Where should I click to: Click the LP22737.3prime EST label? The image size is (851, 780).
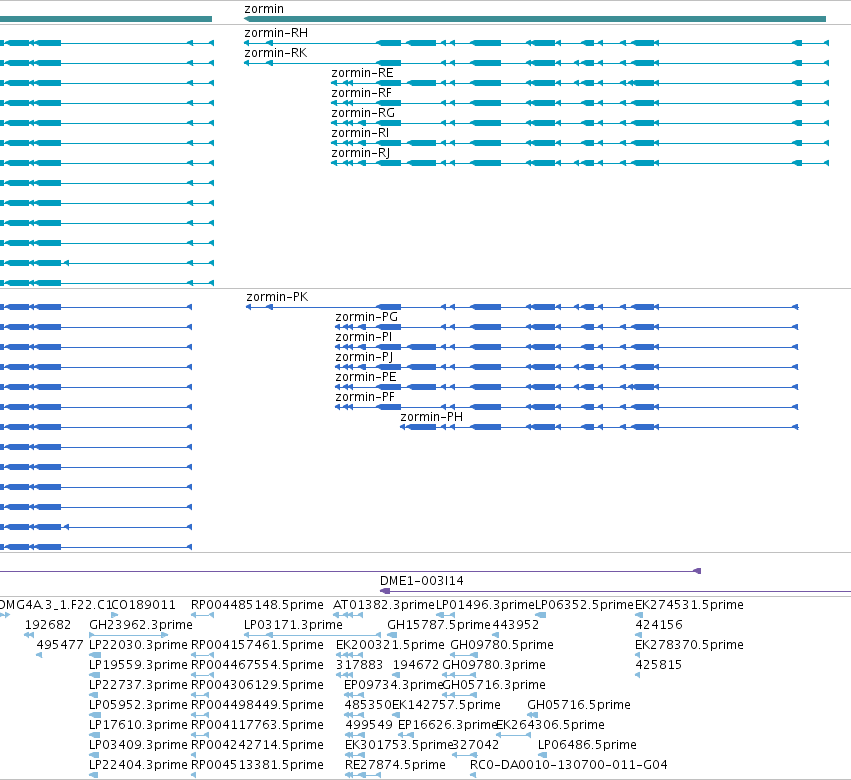pyautogui.click(x=138, y=686)
